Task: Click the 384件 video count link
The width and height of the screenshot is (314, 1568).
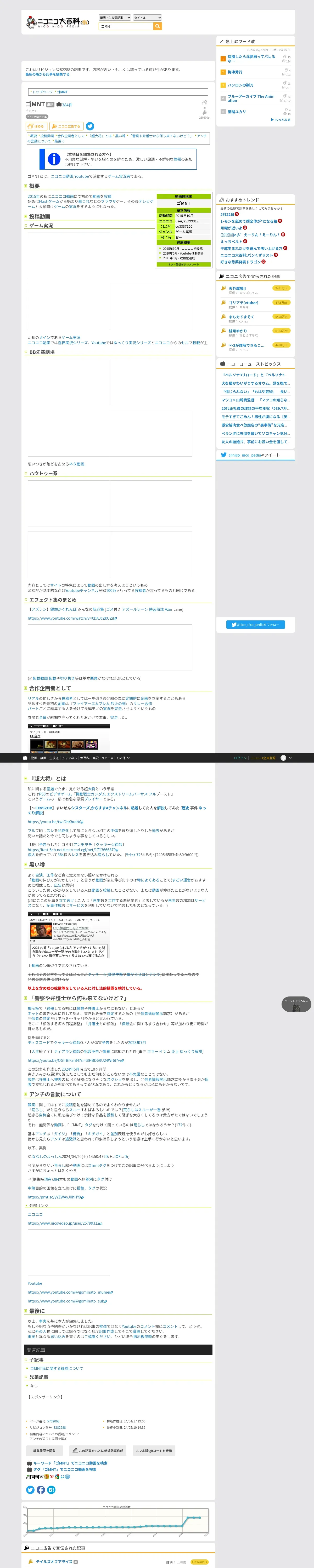Action: point(67,105)
